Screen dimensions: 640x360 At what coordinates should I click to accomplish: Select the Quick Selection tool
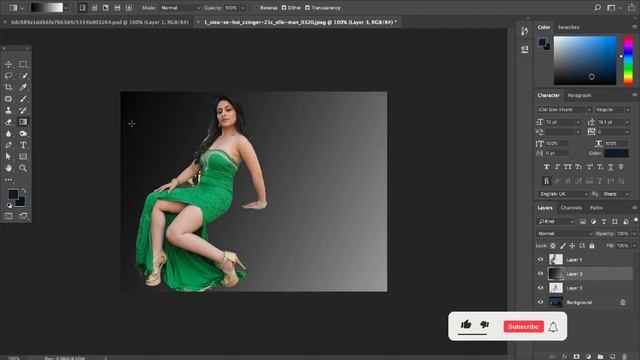pyautogui.click(x=23, y=76)
